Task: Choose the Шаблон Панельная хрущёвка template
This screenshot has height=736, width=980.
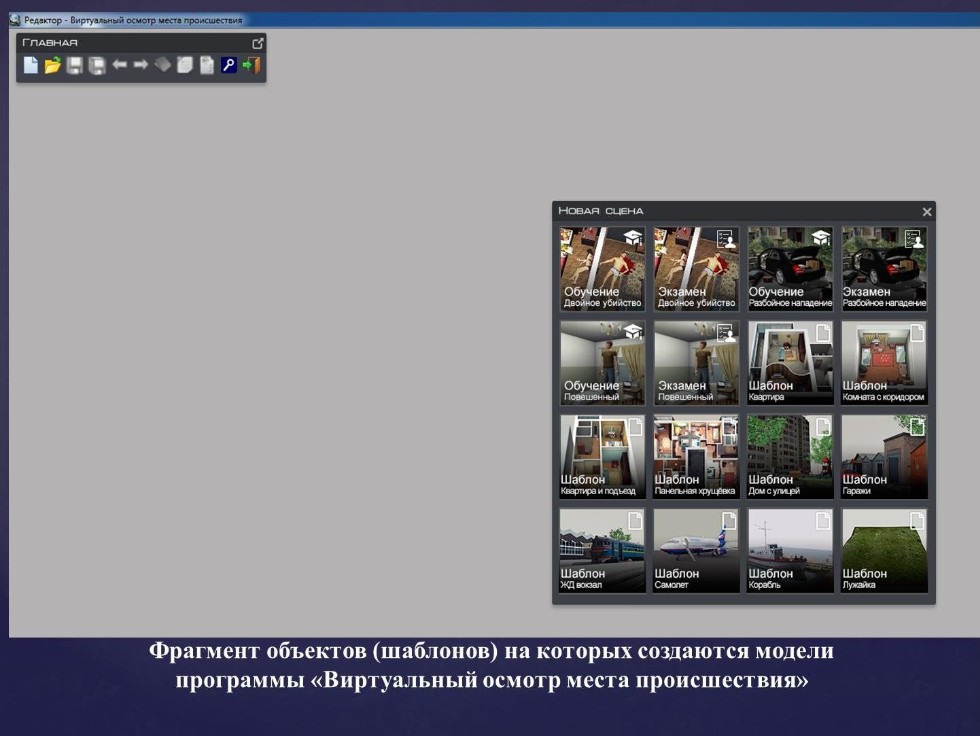Action: [x=696, y=455]
